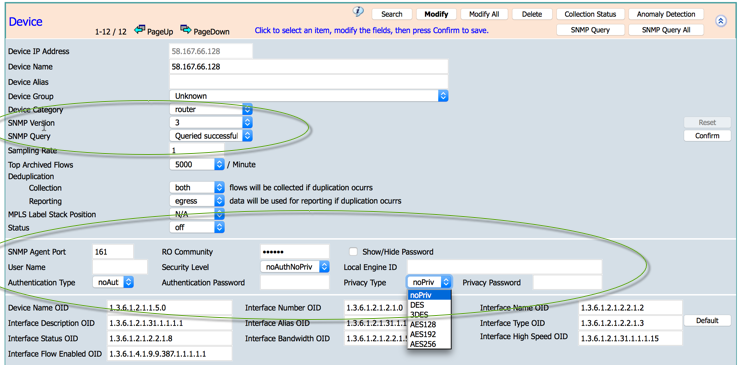
Task: Click the Authentication Password field
Action: click(x=294, y=283)
